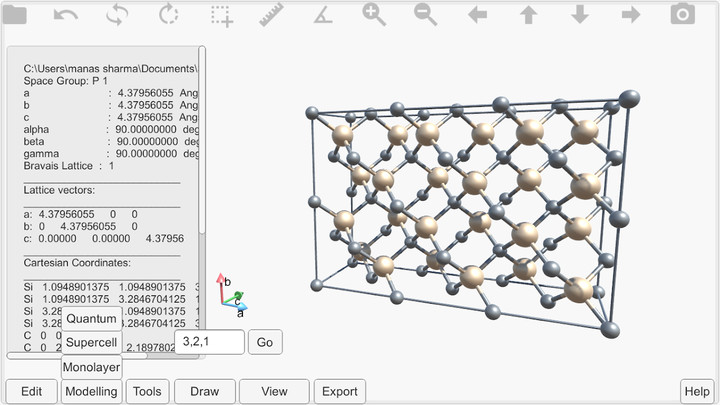Click the two-arrow circular refresh icon
The width and height of the screenshot is (720, 405).
[x=117, y=15]
